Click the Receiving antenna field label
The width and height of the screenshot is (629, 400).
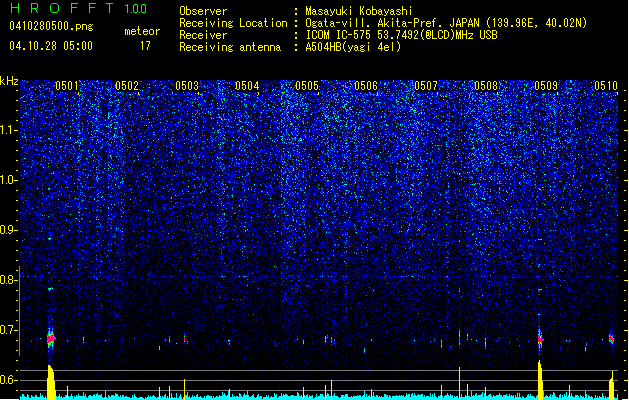point(230,47)
